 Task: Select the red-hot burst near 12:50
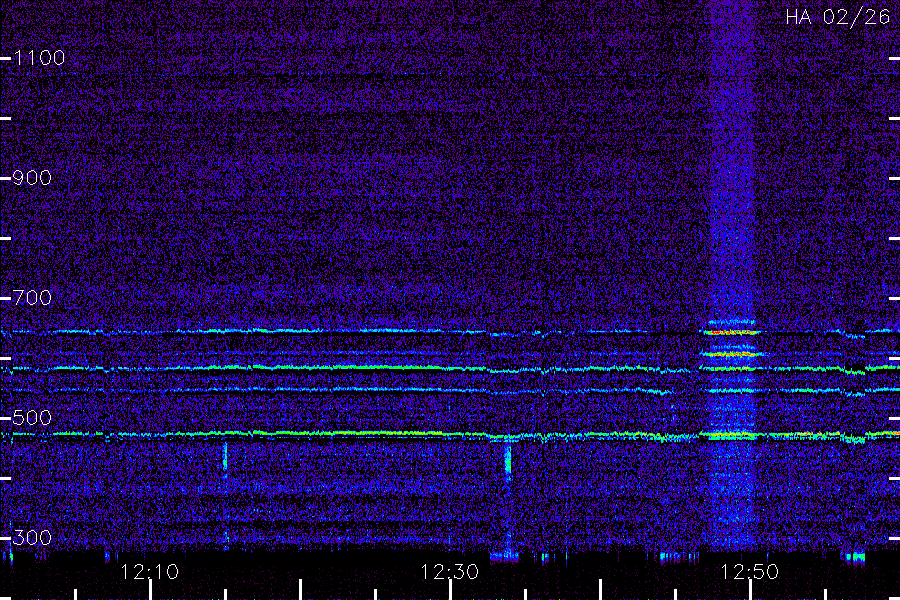[730, 332]
